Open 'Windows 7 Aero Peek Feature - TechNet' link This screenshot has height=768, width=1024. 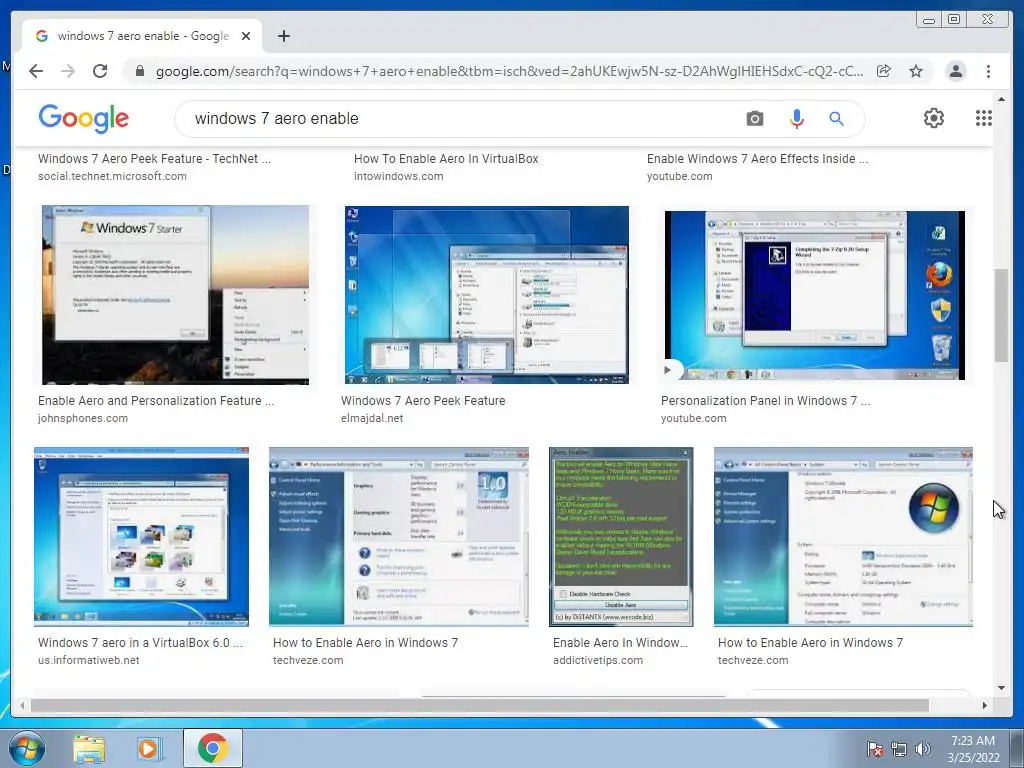154,159
